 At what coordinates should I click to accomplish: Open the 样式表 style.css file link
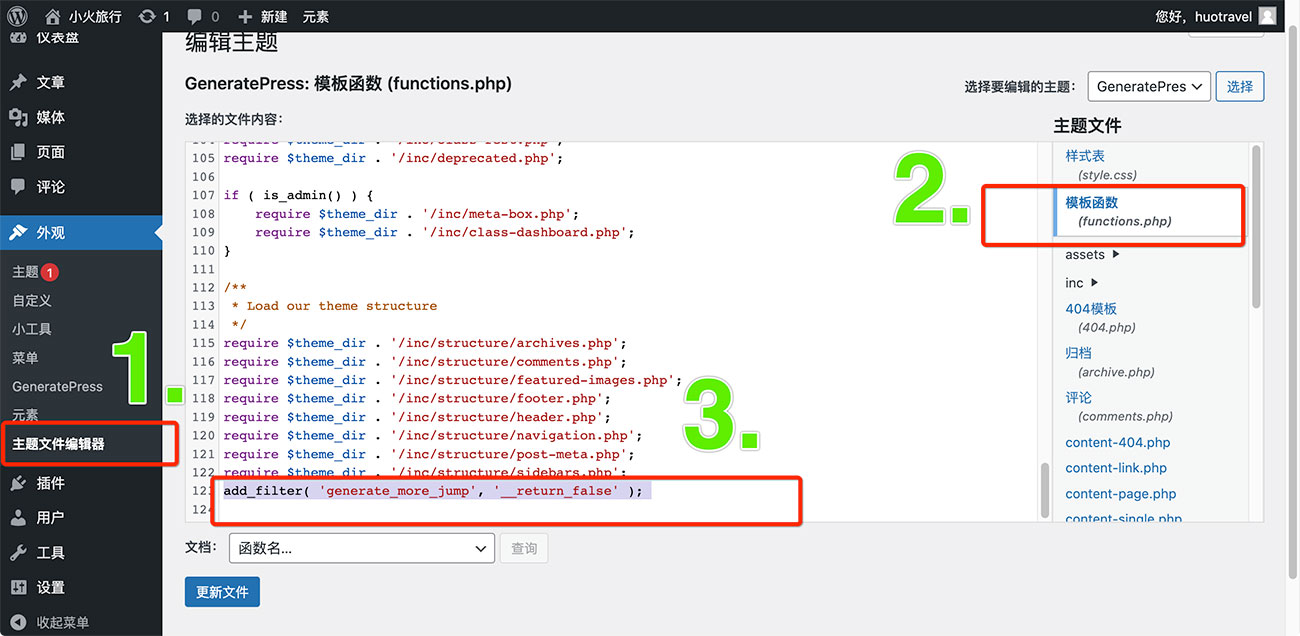pos(1085,157)
